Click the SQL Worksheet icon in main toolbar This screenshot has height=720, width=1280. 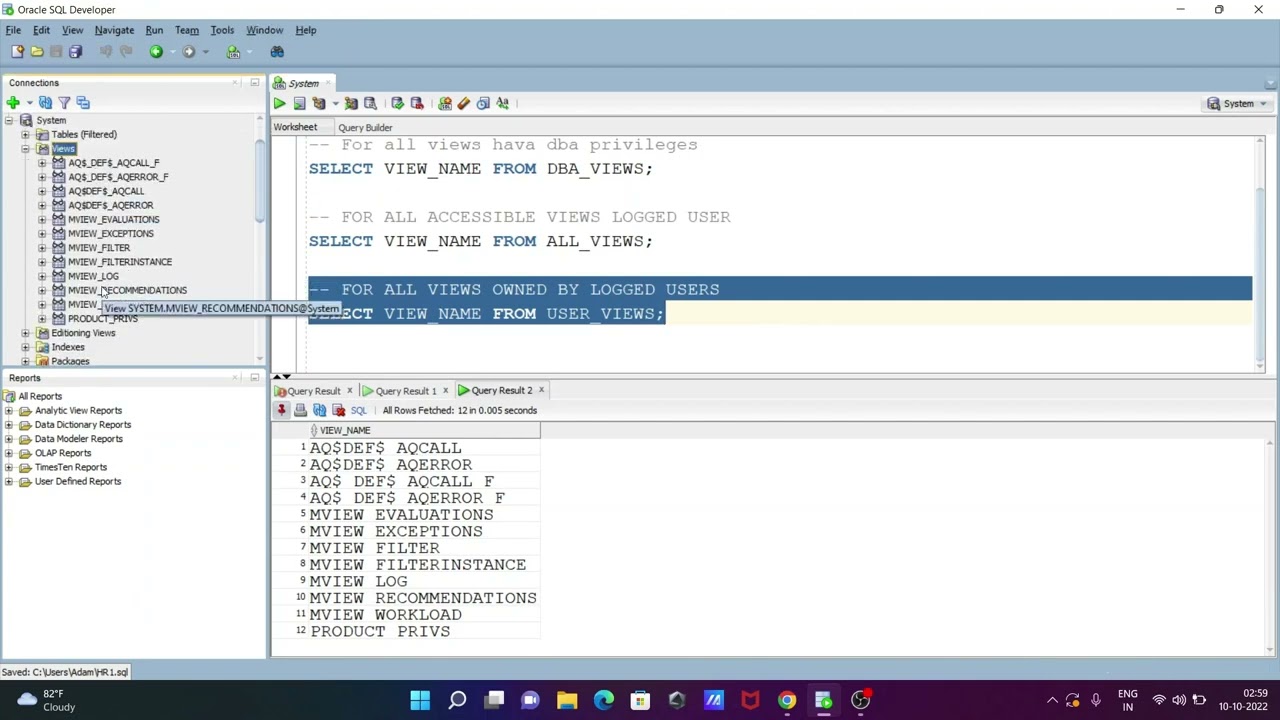click(x=233, y=52)
